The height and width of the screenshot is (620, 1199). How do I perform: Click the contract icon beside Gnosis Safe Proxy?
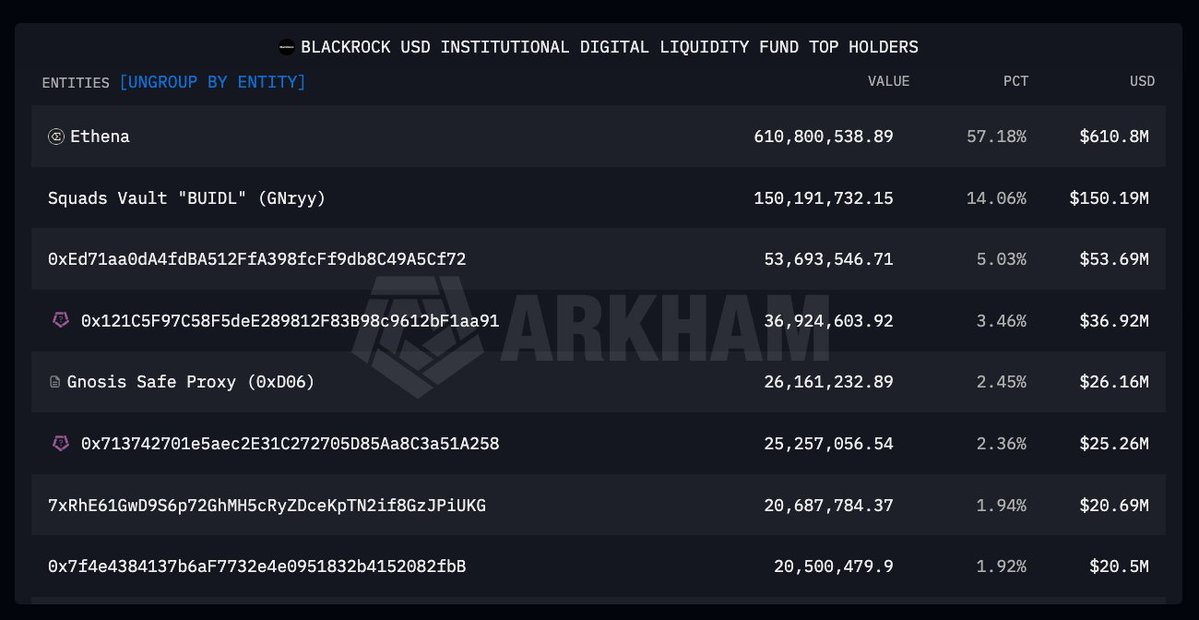point(55,382)
